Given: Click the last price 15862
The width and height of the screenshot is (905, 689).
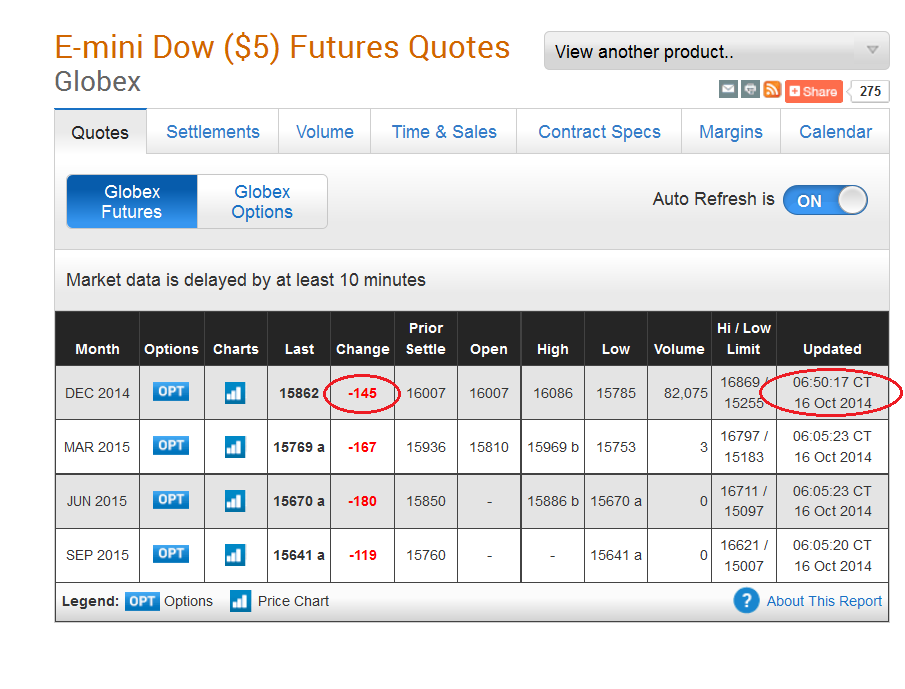Looking at the screenshot, I should 299,393.
